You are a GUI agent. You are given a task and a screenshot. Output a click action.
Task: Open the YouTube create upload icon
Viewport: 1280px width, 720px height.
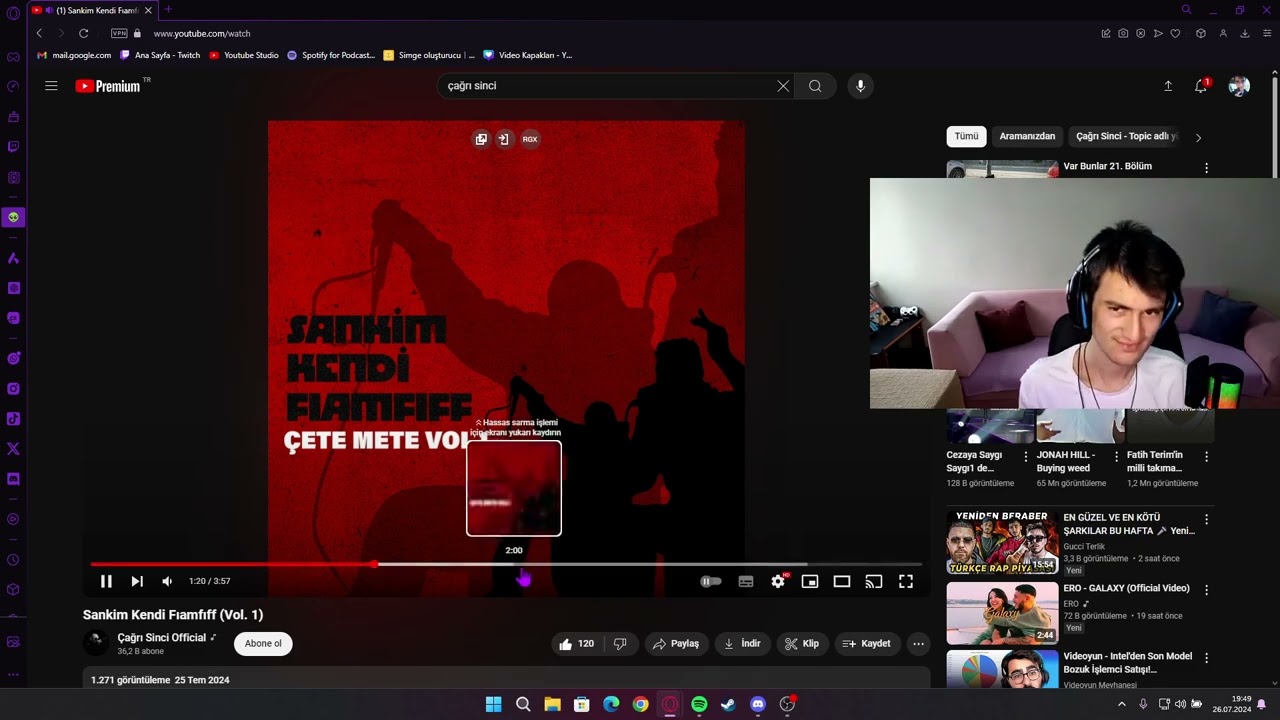coord(1168,86)
